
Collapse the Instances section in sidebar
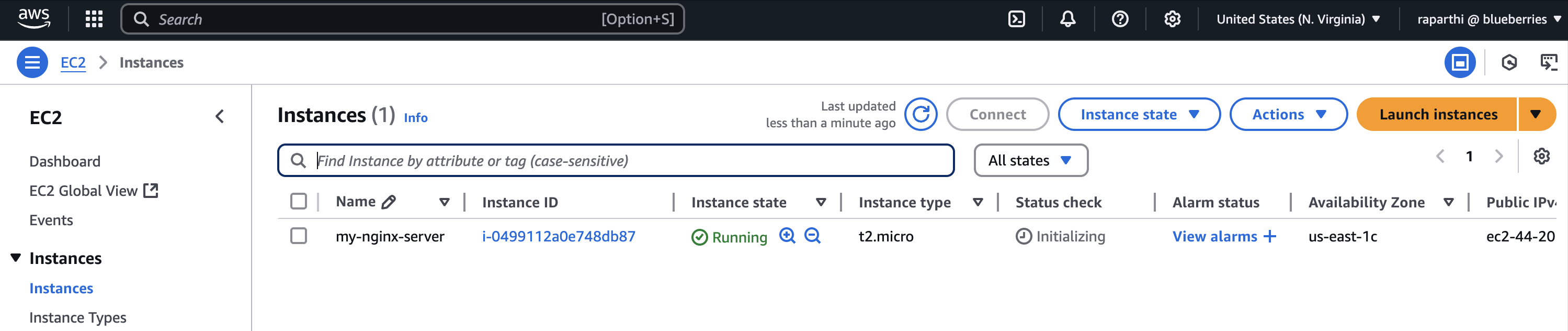tap(16, 258)
